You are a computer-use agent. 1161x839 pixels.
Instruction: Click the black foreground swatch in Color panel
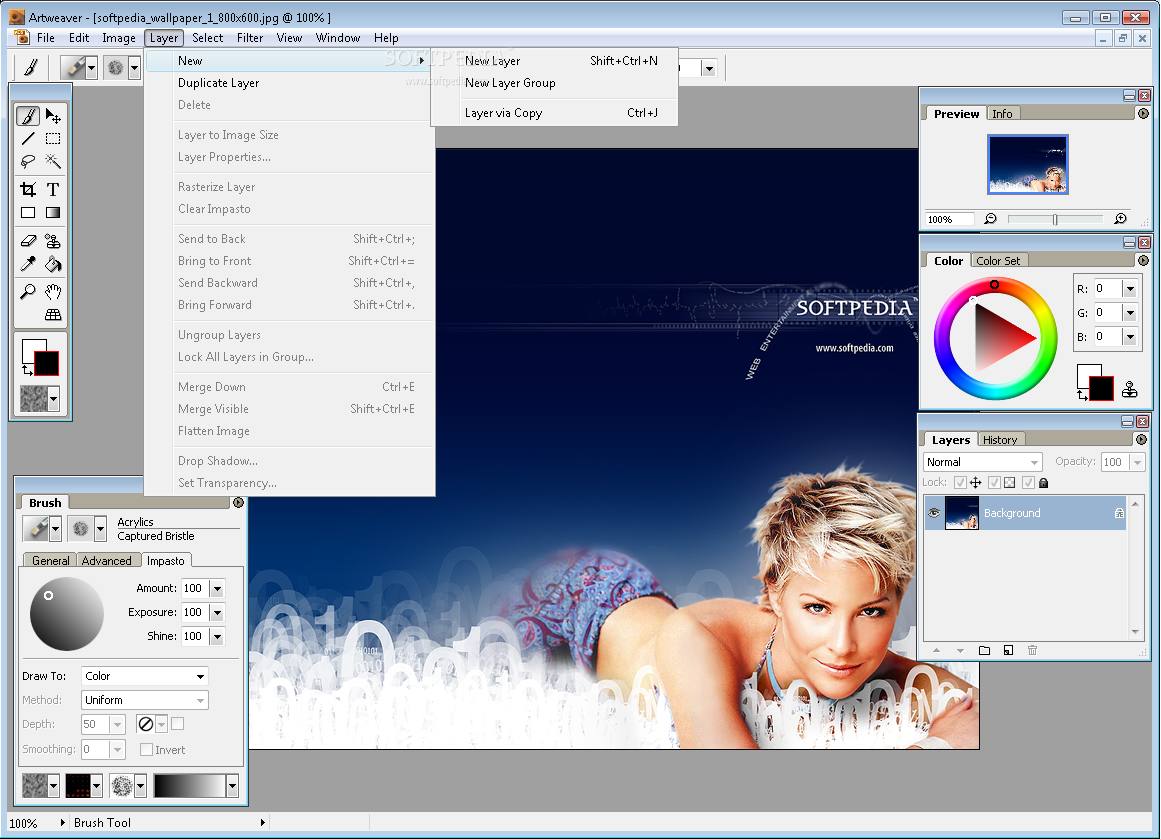pos(1102,388)
